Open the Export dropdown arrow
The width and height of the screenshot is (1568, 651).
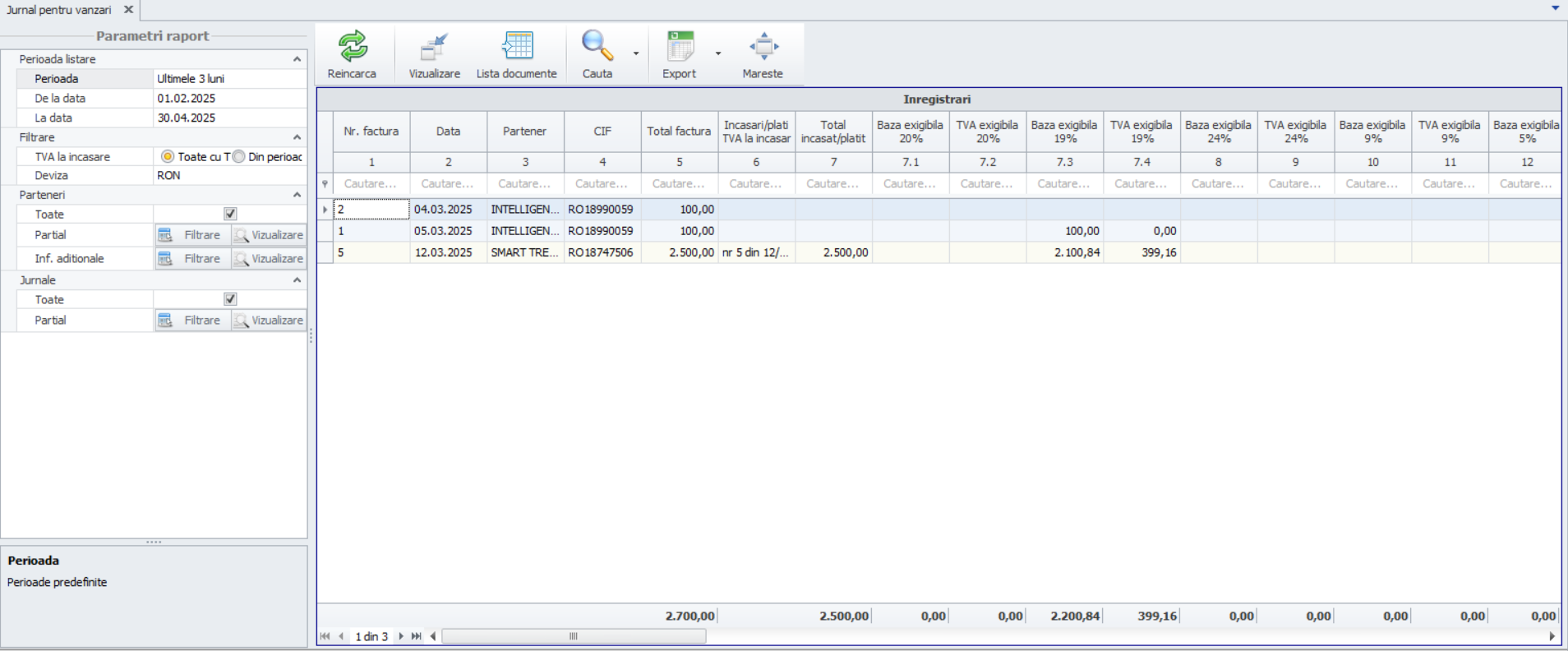tap(718, 53)
